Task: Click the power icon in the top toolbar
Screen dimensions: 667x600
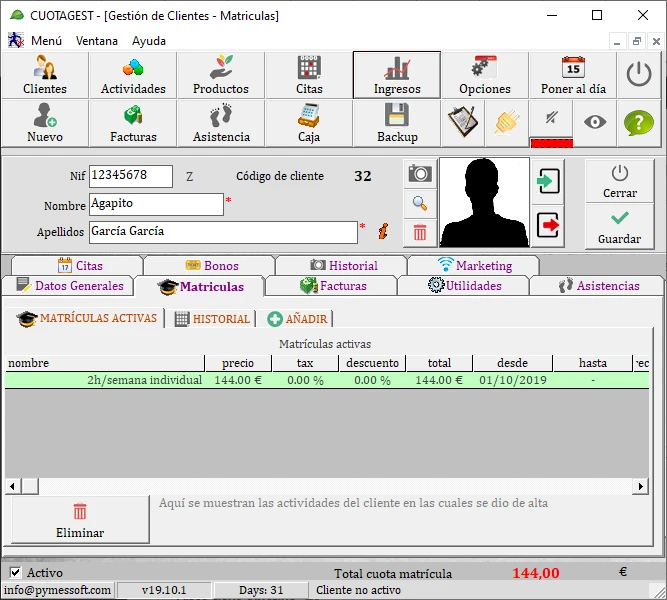Action: click(x=639, y=75)
